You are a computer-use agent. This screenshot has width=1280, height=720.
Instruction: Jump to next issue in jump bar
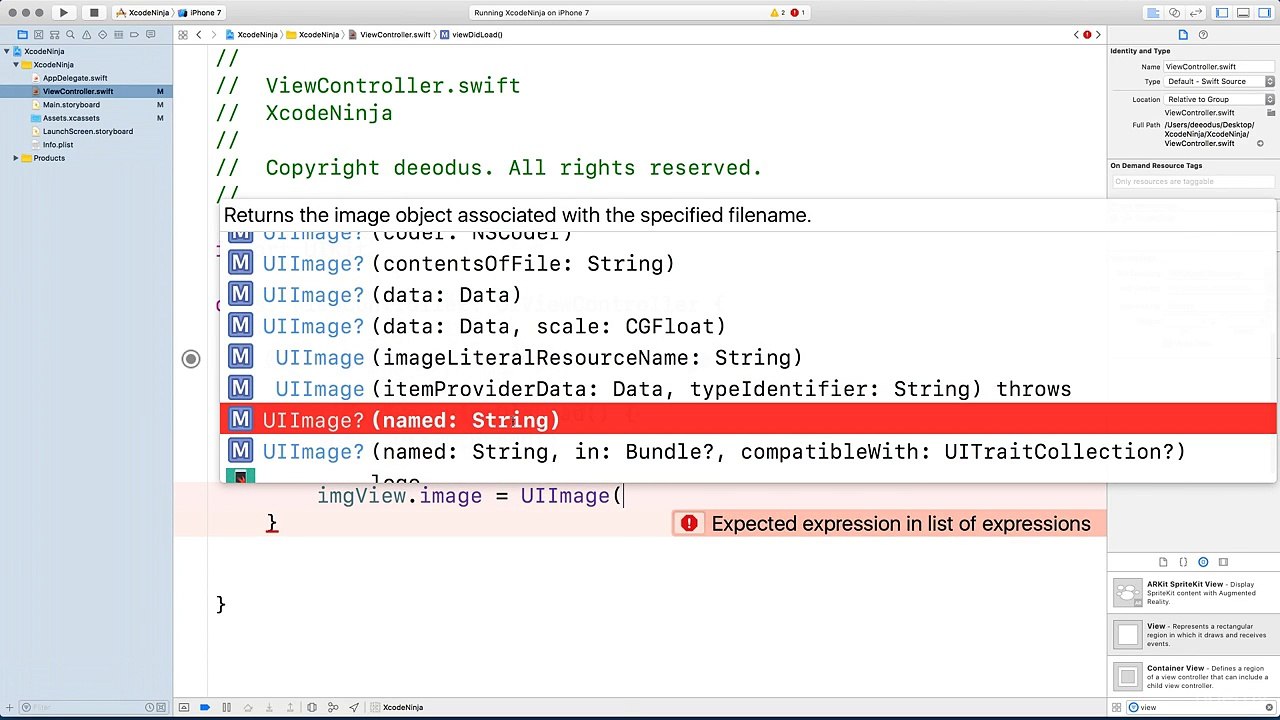1098,35
